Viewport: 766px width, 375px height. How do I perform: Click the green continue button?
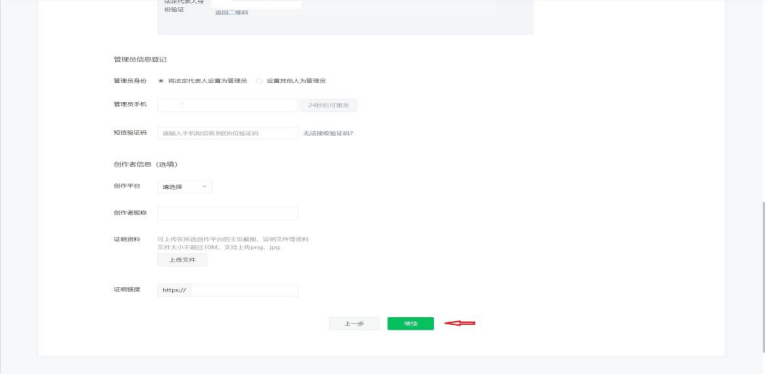[410, 323]
